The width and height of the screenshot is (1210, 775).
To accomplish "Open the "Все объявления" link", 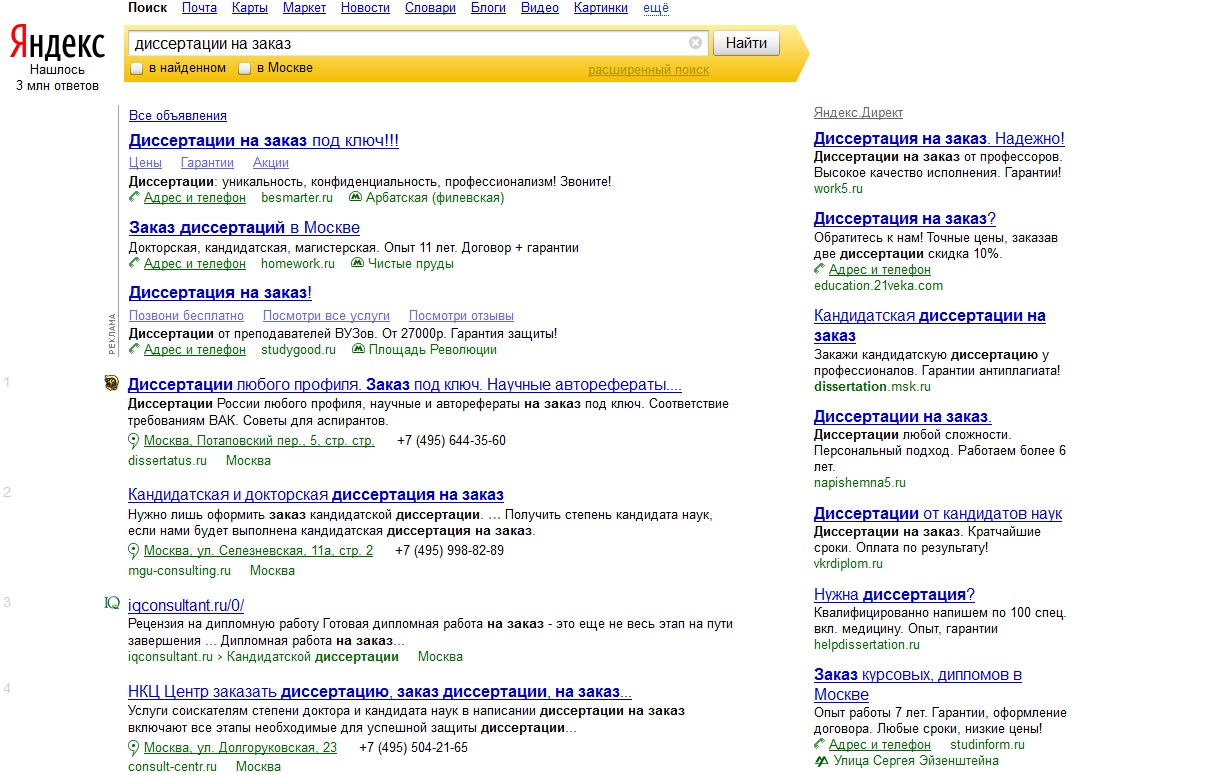I will point(178,115).
